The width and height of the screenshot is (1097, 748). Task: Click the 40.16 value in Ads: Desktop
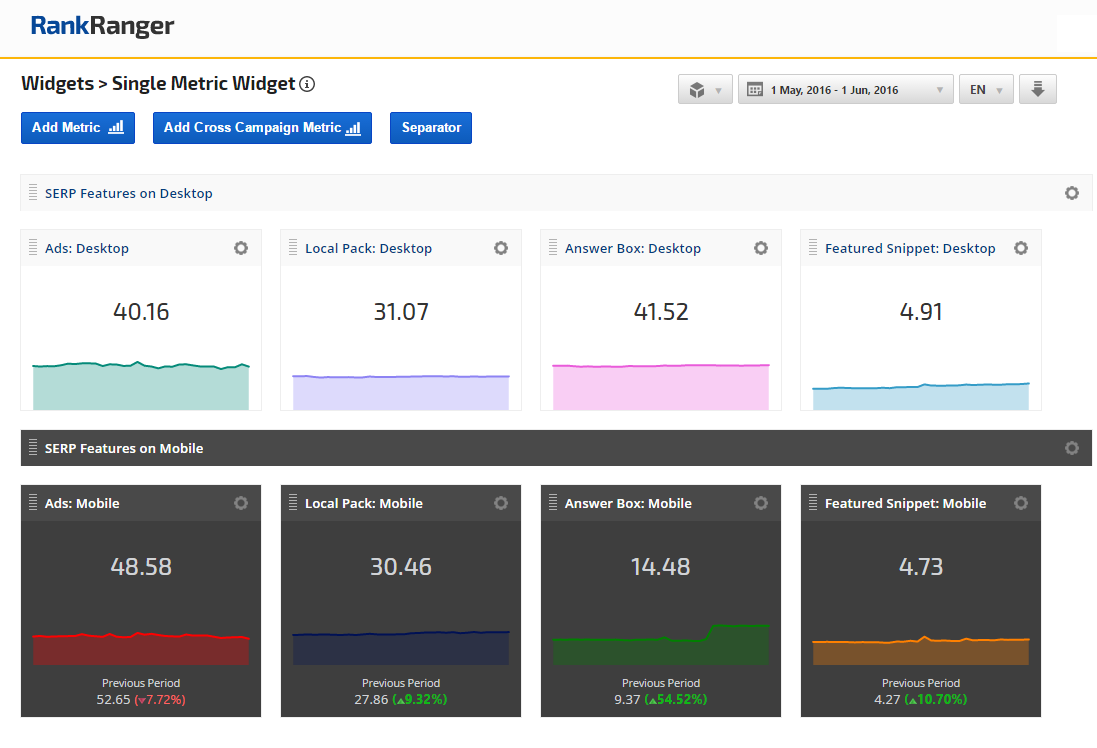tap(141, 311)
